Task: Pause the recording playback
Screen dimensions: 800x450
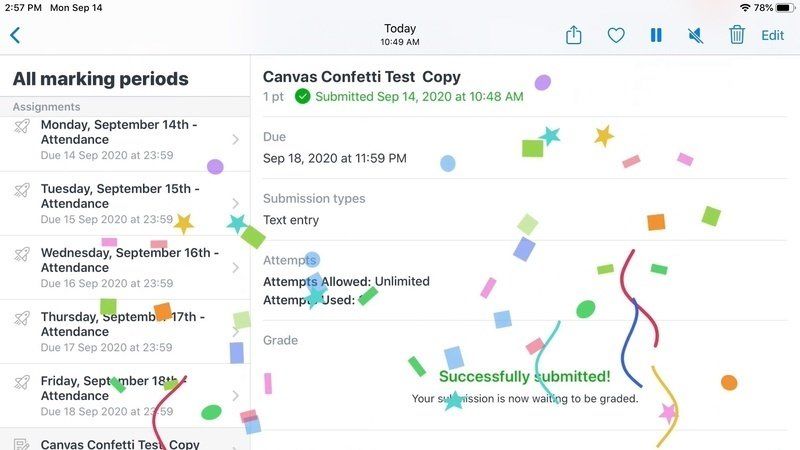Action: tap(656, 35)
